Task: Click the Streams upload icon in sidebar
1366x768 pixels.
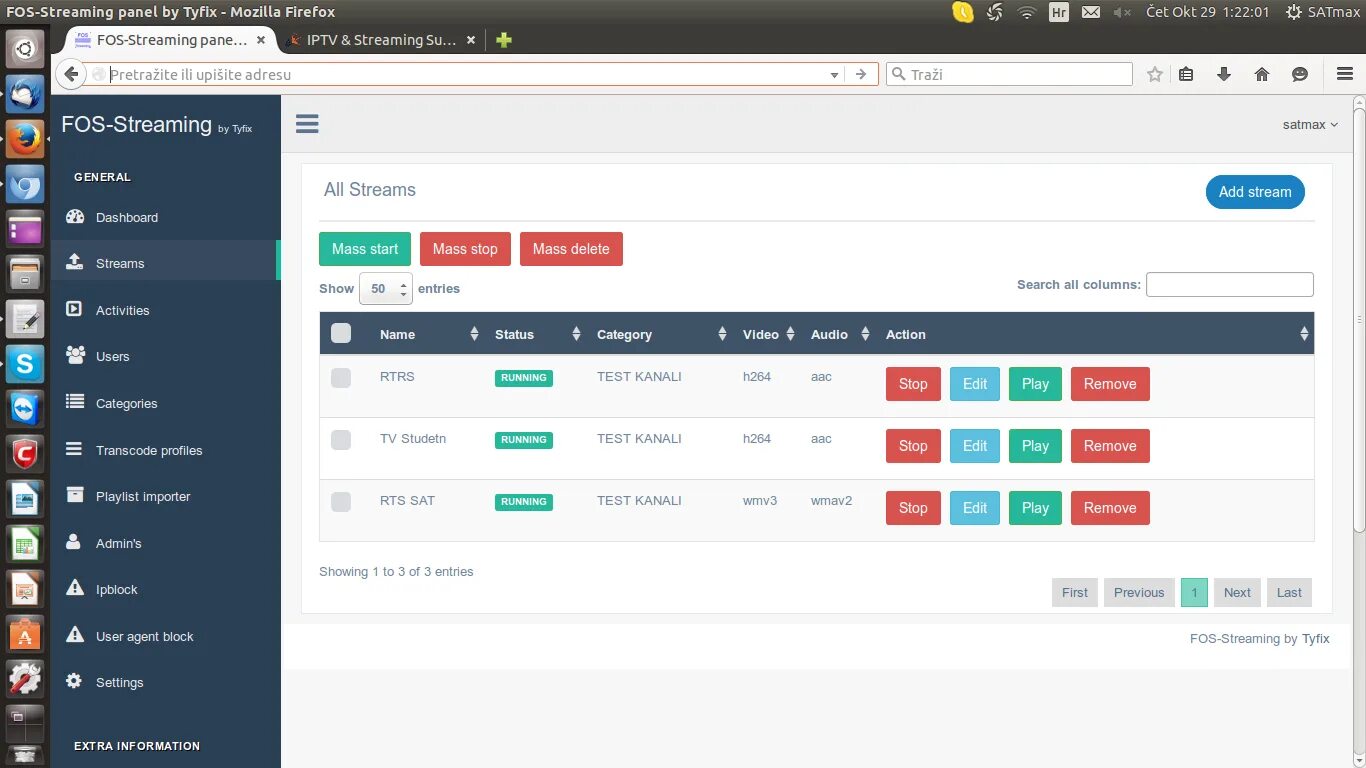Action: coord(74,262)
